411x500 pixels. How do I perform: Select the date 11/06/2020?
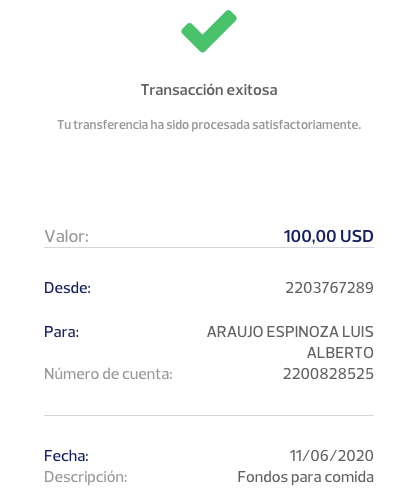tap(331, 456)
